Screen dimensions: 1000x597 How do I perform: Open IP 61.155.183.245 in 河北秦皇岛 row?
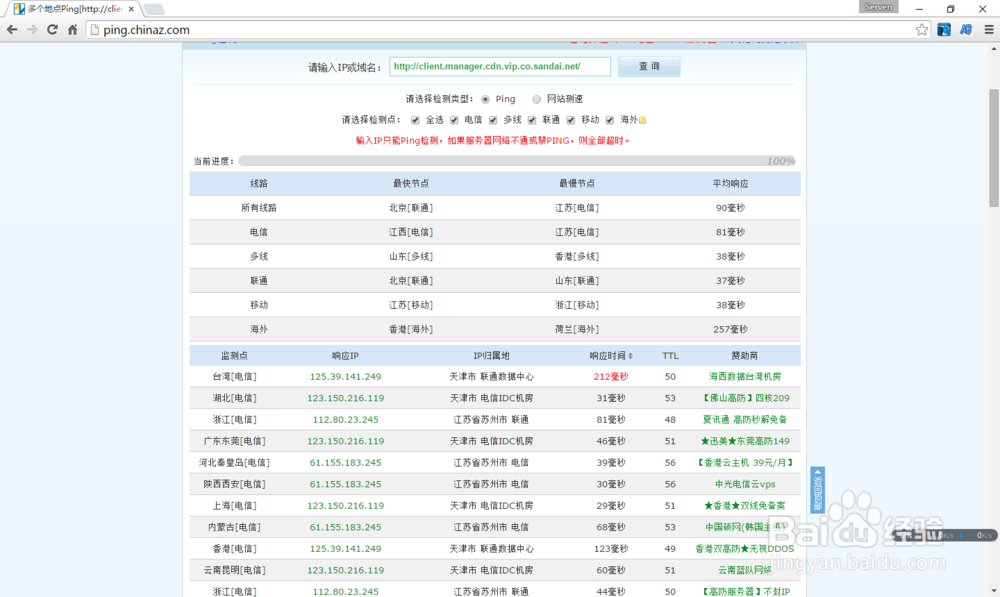click(x=346, y=462)
